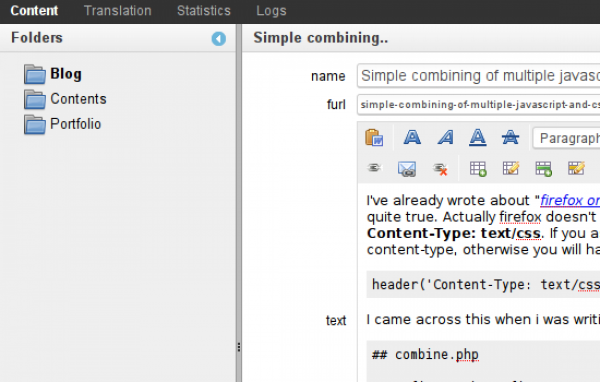Viewport: 600px width, 382px height.
Task: Click the edit table properties icon
Action: tap(511, 168)
